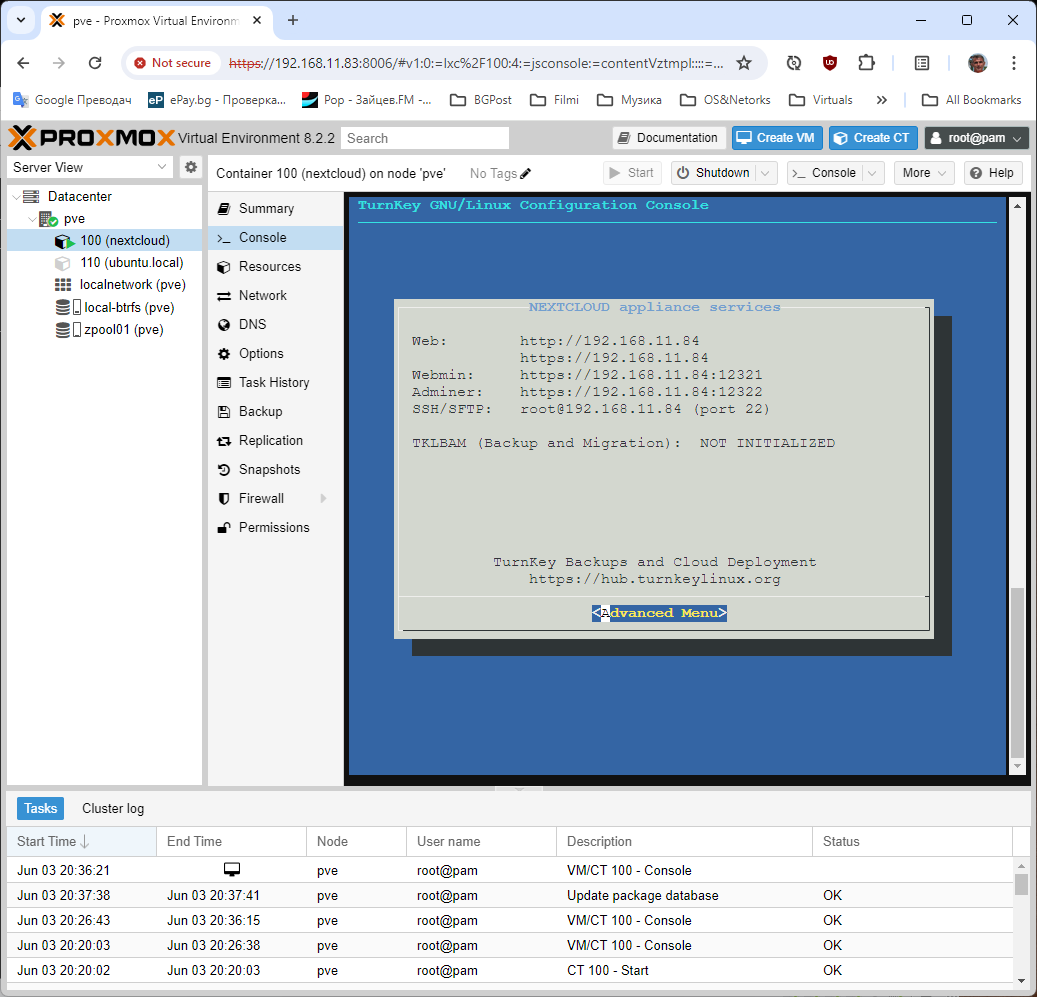Open the Console section in the side menu
This screenshot has width=1037, height=997.
(276, 237)
